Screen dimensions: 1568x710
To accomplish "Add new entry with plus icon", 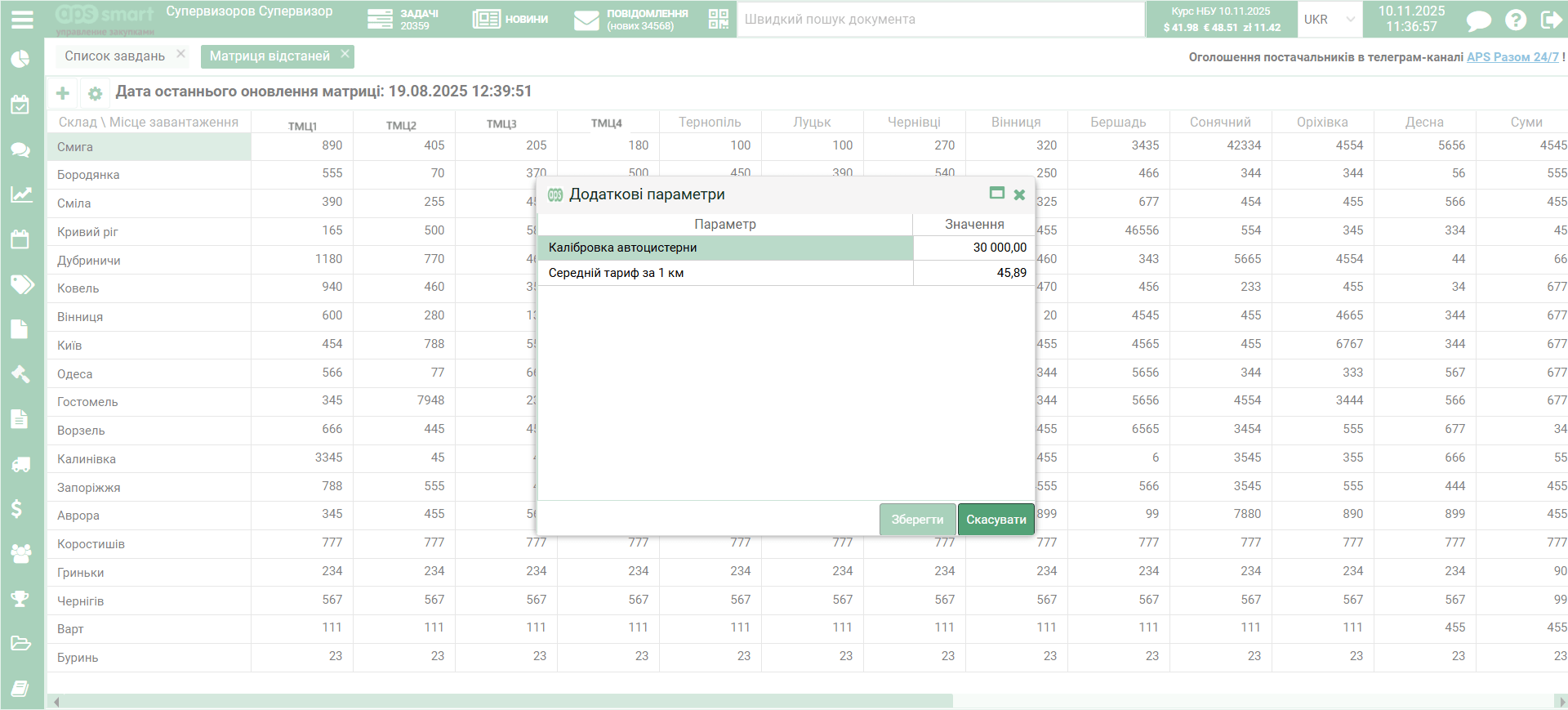I will coord(62,93).
